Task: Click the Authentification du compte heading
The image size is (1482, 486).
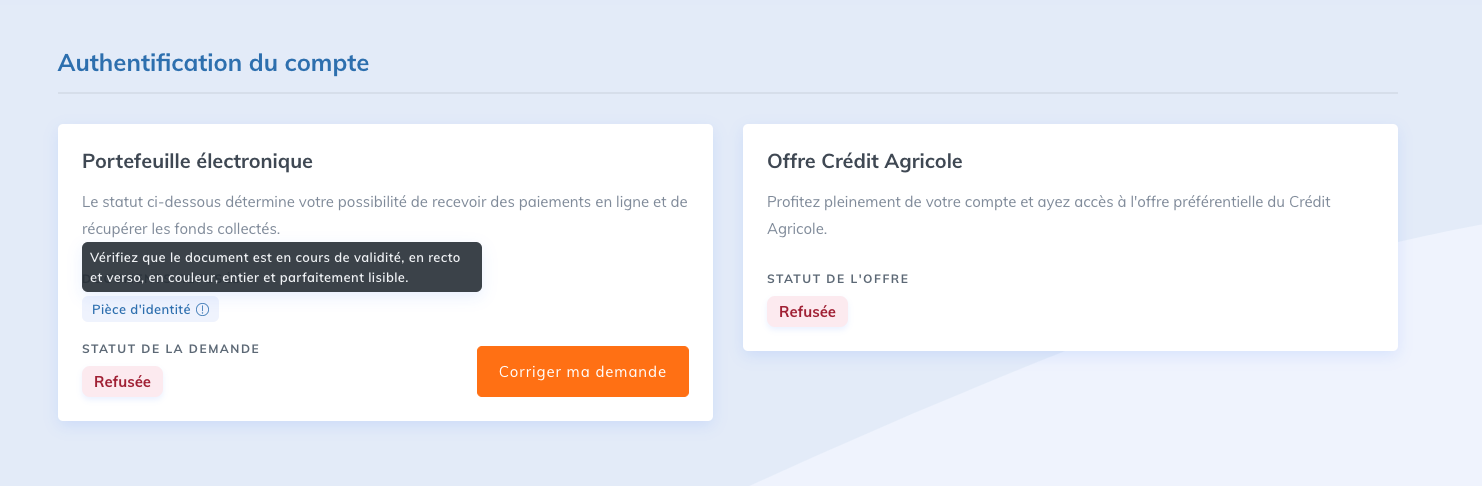Action: (214, 63)
